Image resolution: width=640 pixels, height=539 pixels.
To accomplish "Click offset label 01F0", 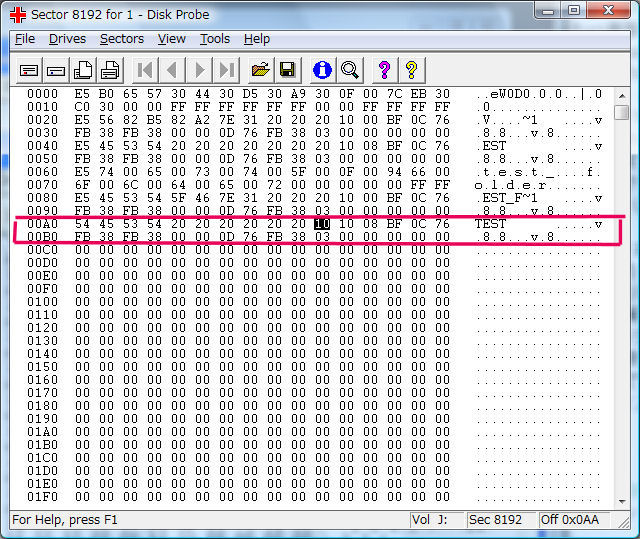I will pyautogui.click(x=42, y=497).
